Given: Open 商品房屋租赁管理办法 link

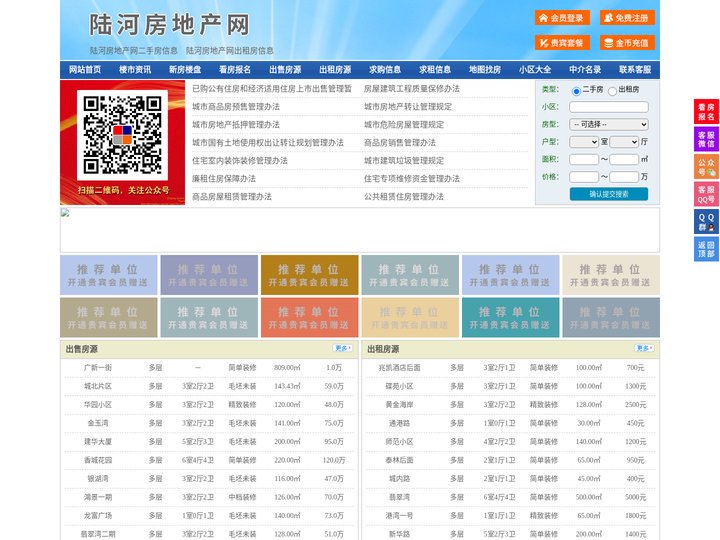Looking at the screenshot, I should [x=231, y=197].
